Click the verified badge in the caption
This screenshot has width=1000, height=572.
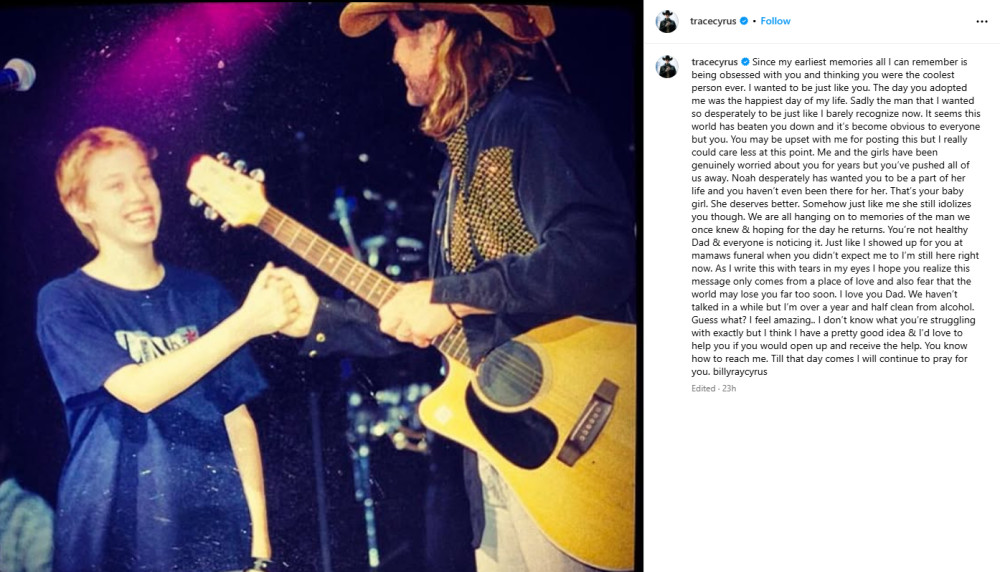tap(745, 62)
